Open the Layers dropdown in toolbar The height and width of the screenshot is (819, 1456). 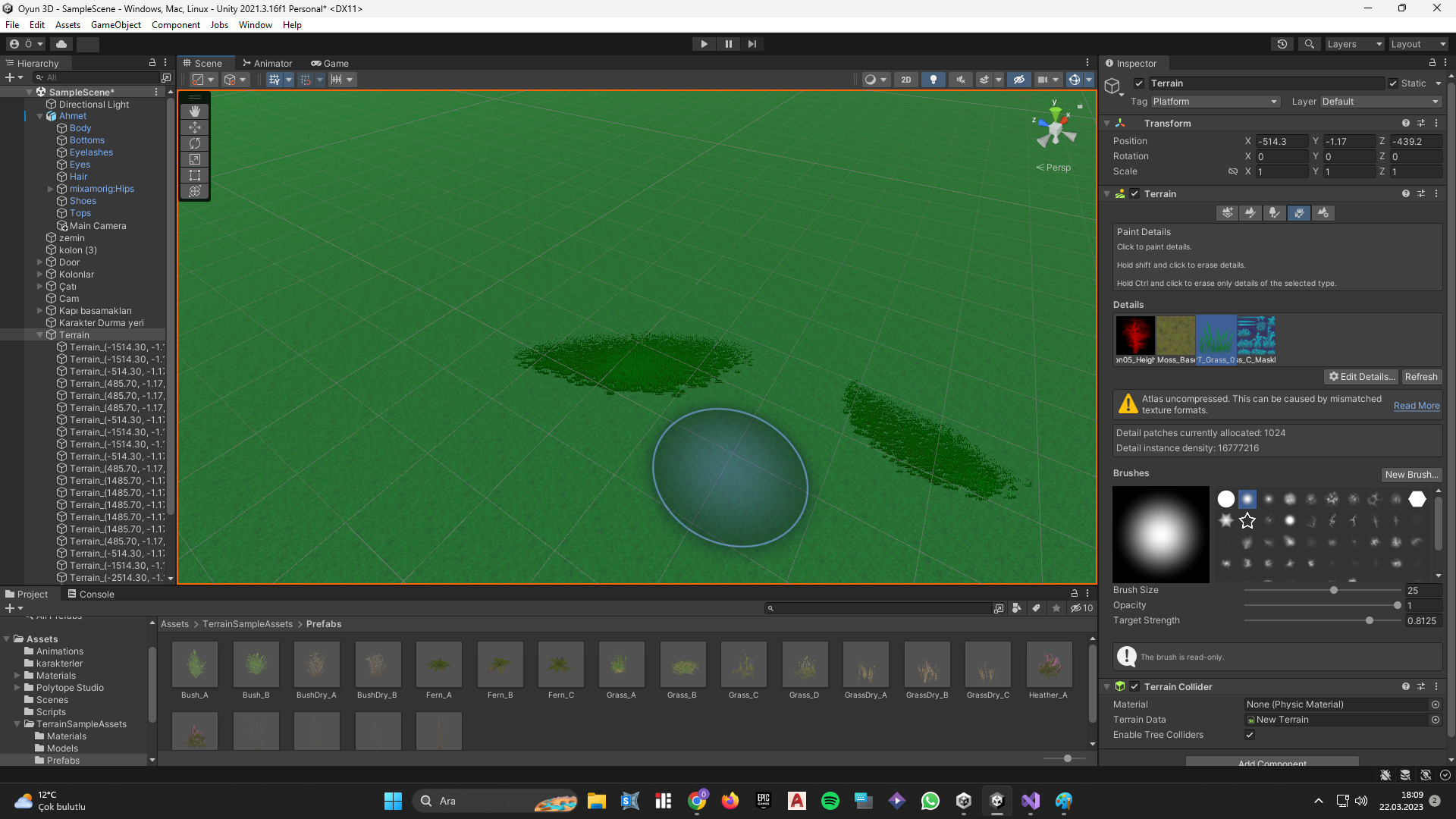[1354, 44]
